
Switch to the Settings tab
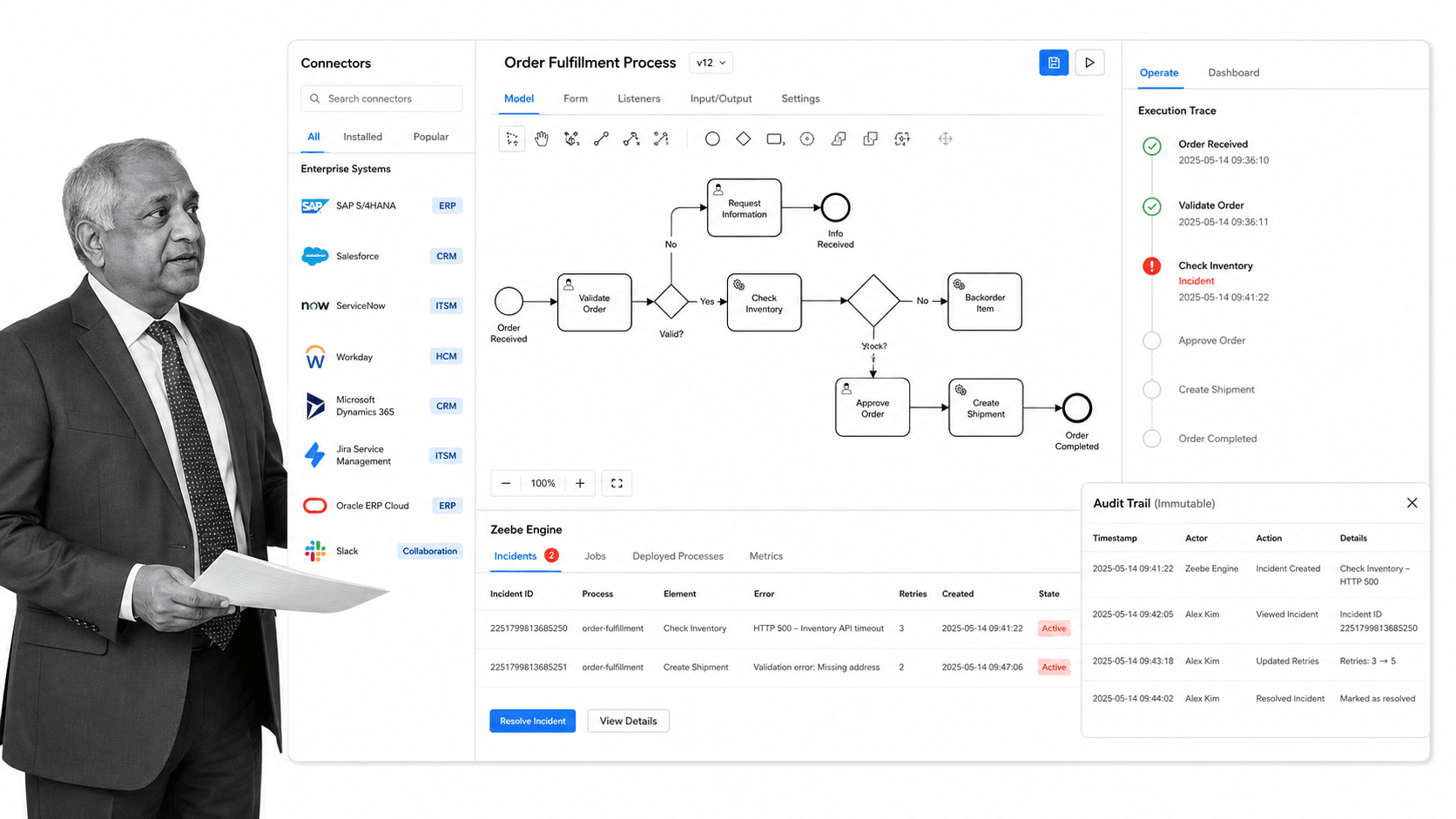[x=800, y=98]
